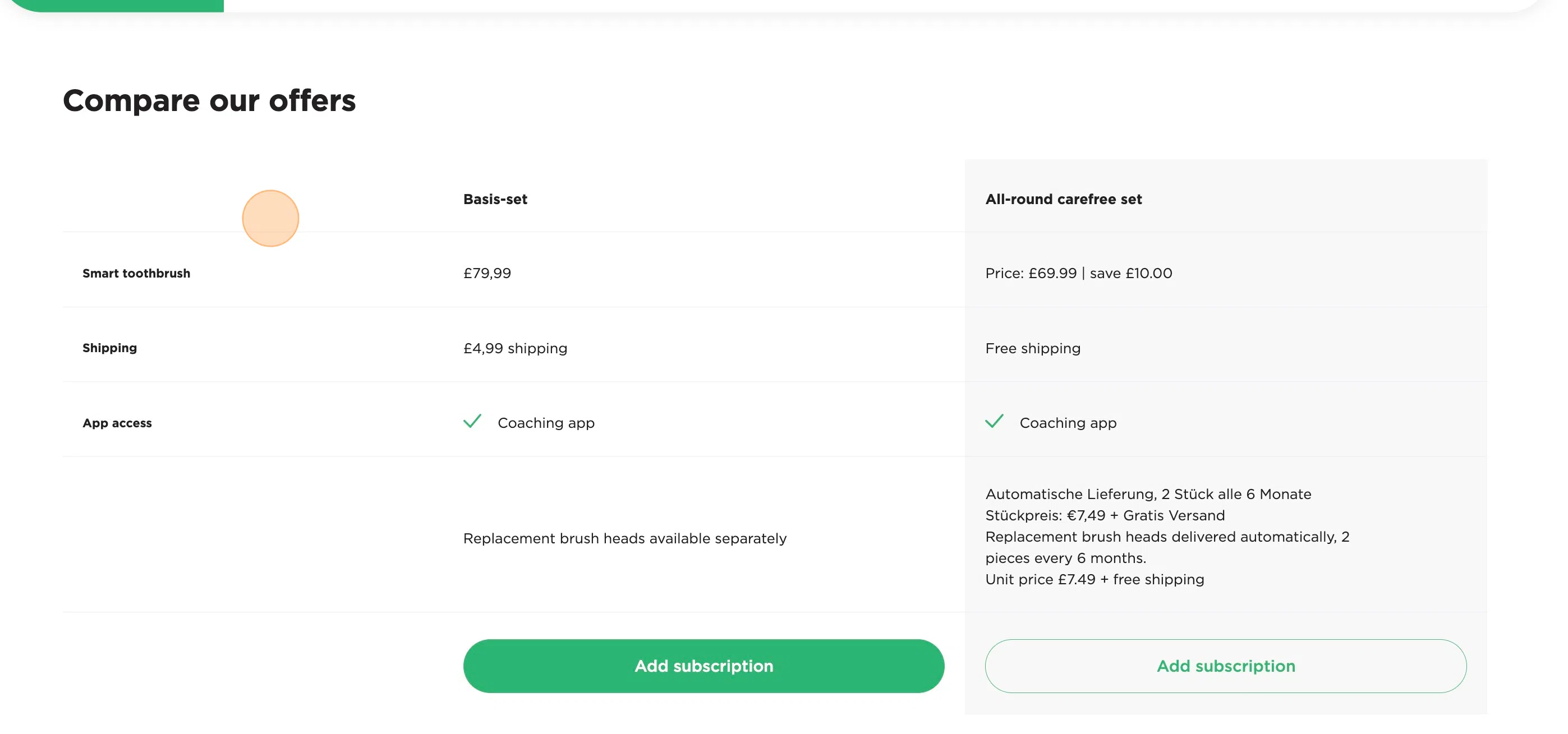Select the Basis-set column header
Viewport: 1568px width, 734px height.
(x=495, y=199)
